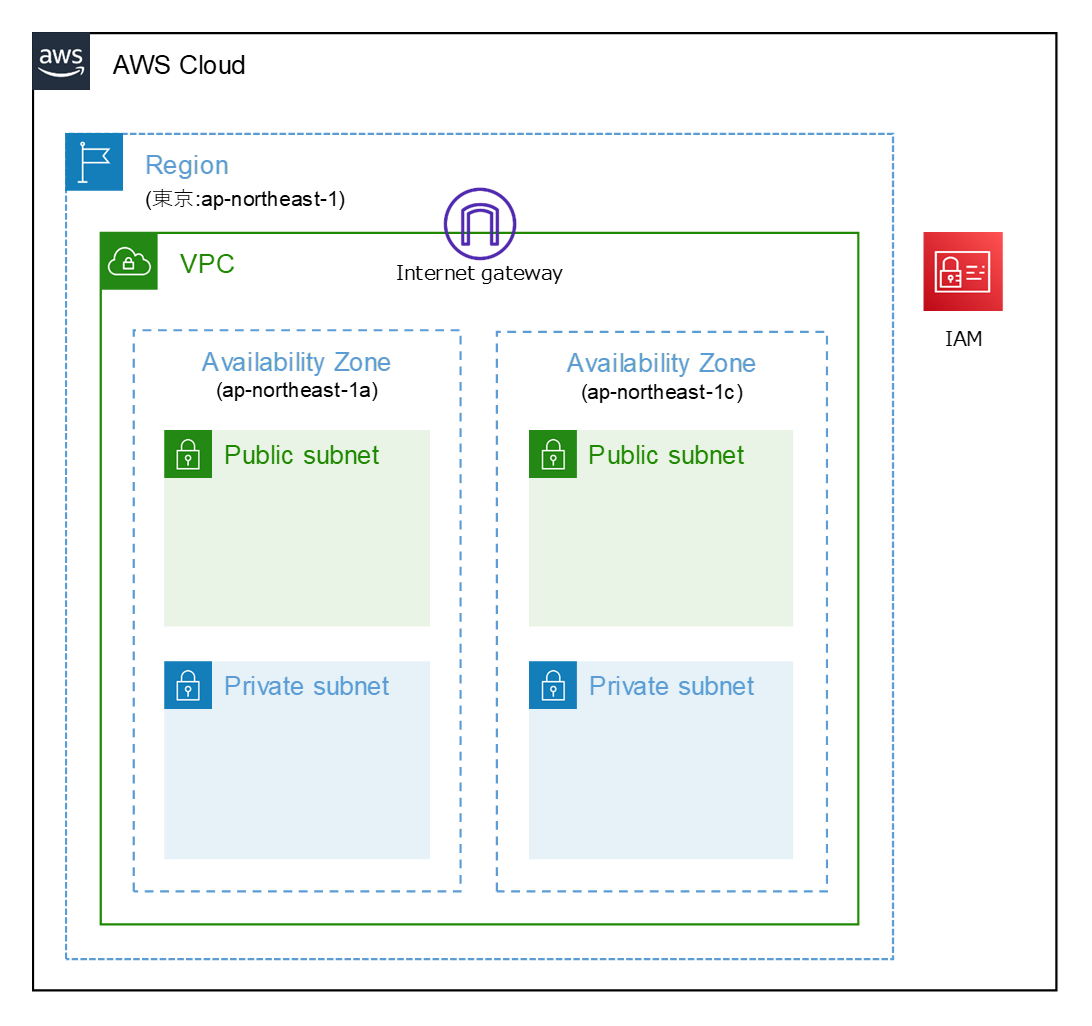Viewport: 1092px width, 1026px height.
Task: Select the IAM label text
Action: [963, 339]
